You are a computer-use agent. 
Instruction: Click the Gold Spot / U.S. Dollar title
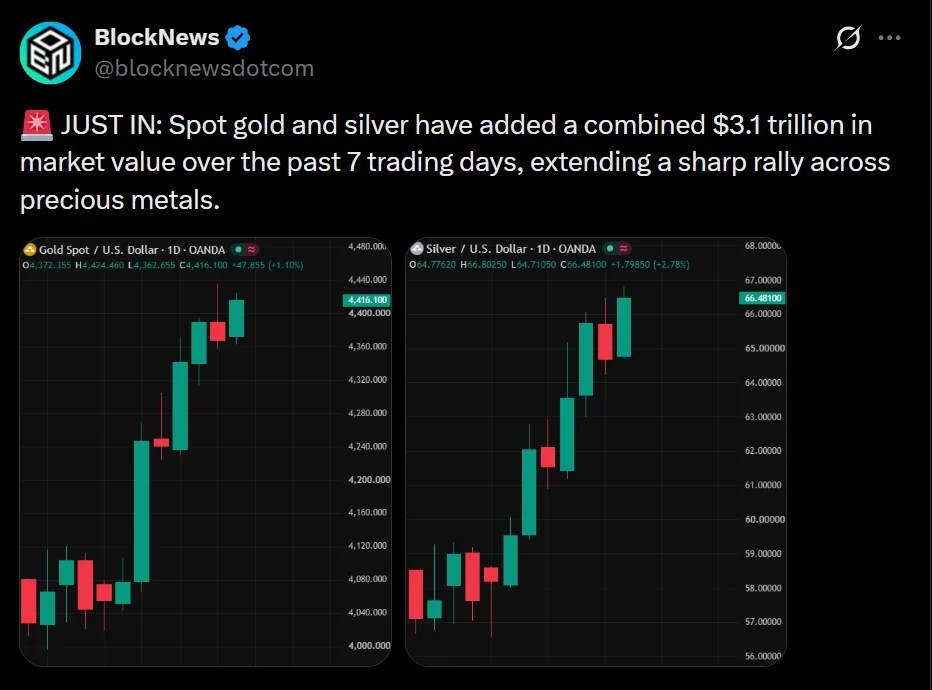point(99,250)
